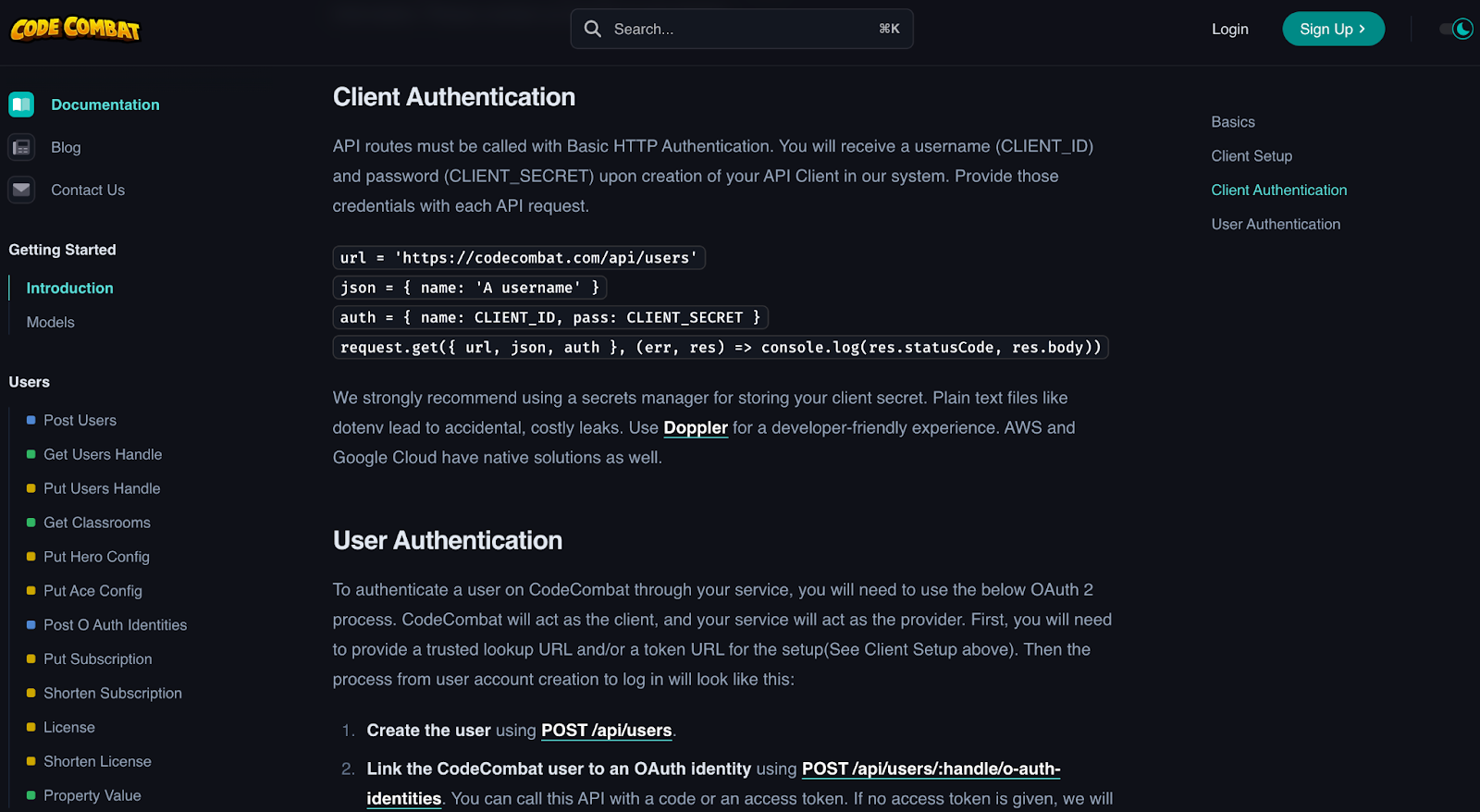Jump to Basics in table of contents
This screenshot has height=812, width=1480.
[x=1233, y=122]
